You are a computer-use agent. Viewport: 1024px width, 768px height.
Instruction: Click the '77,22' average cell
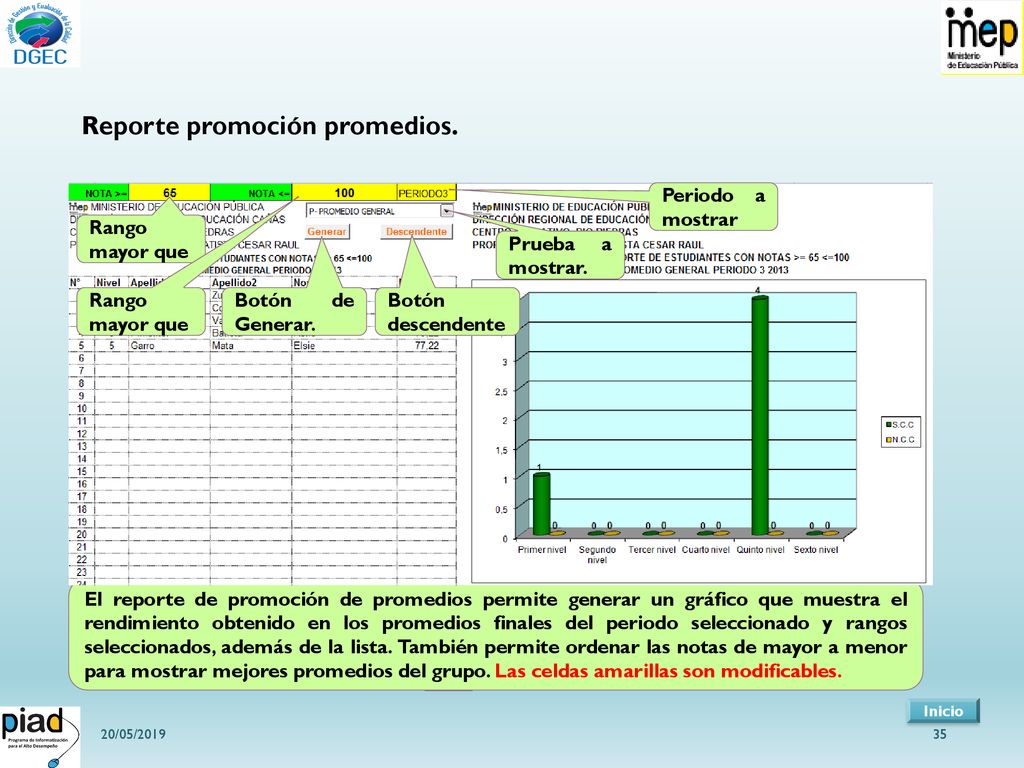[427, 345]
